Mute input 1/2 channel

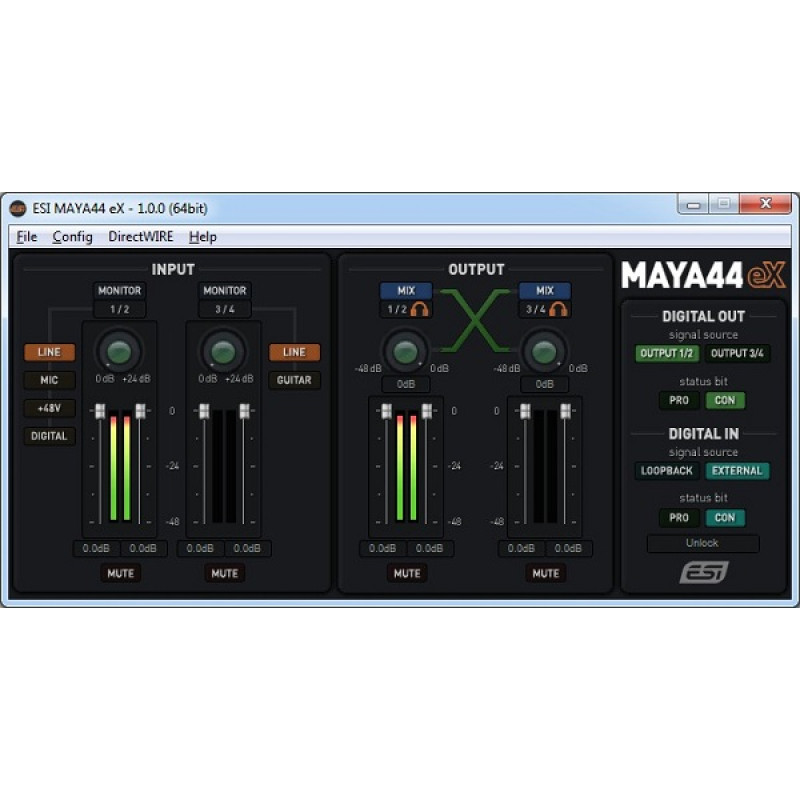[120, 573]
